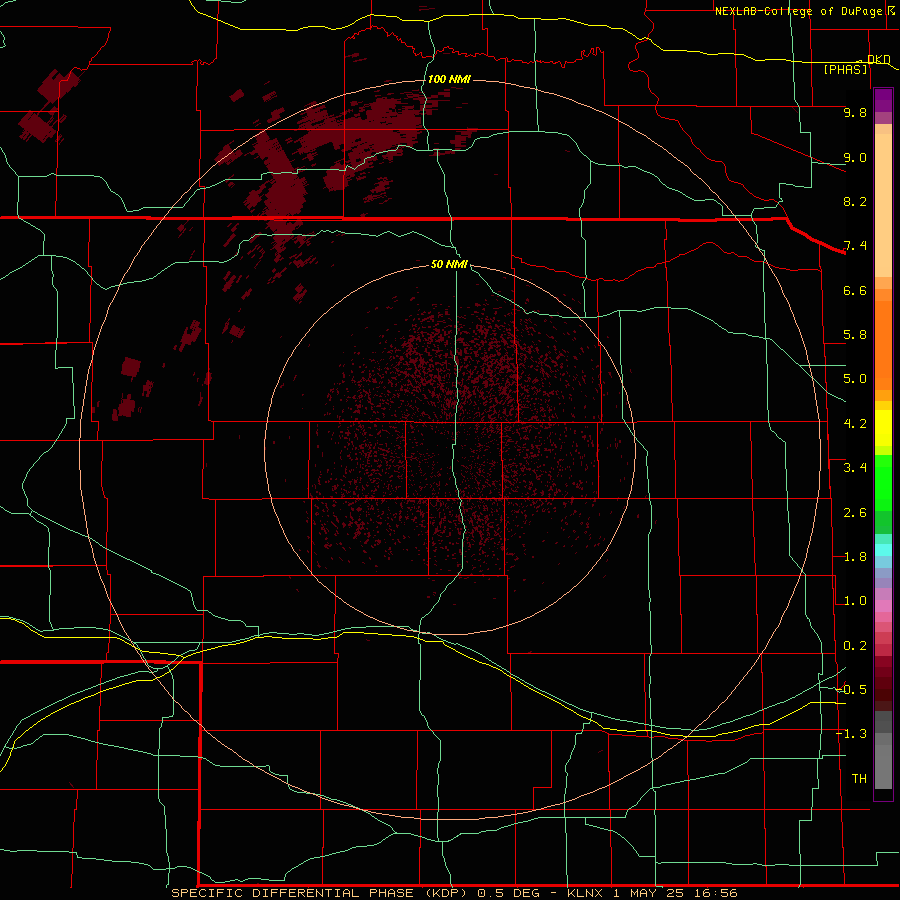Click the 5.8 scale value
The image size is (900, 900).
[855, 335]
